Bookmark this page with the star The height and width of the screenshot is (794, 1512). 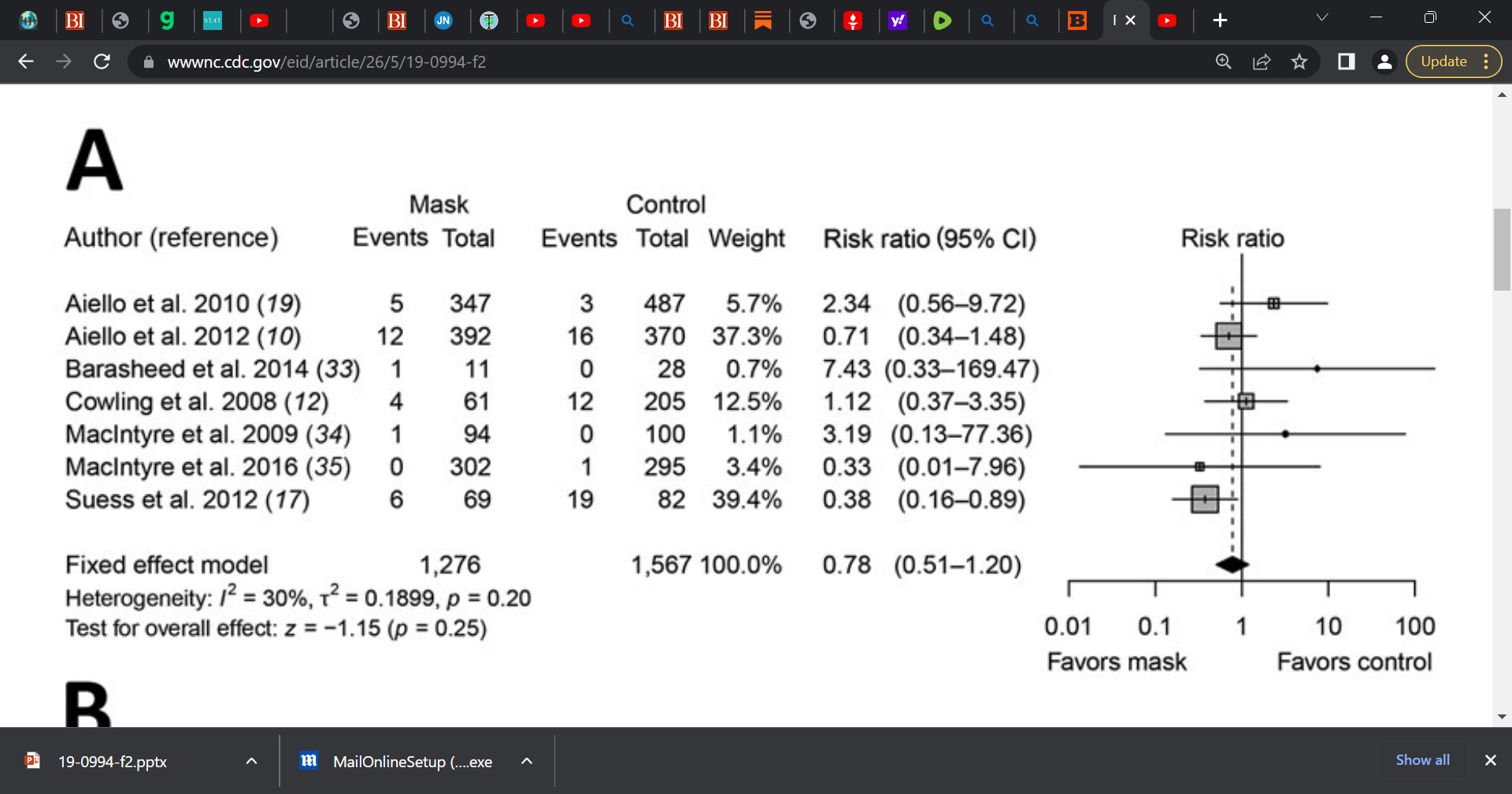[x=1299, y=61]
